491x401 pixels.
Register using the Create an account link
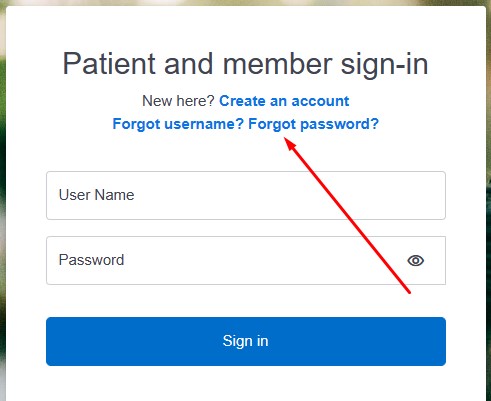click(284, 101)
